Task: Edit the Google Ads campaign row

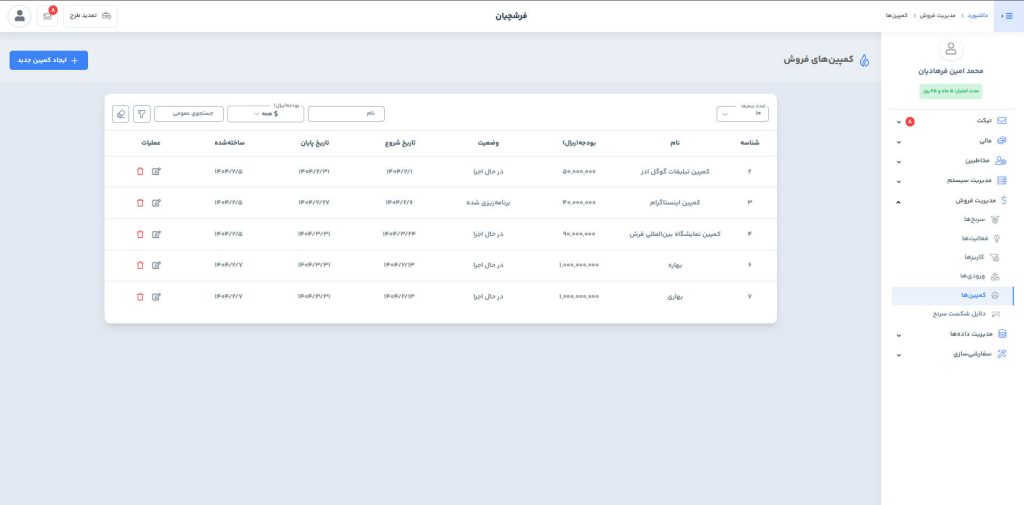Action: (x=156, y=171)
